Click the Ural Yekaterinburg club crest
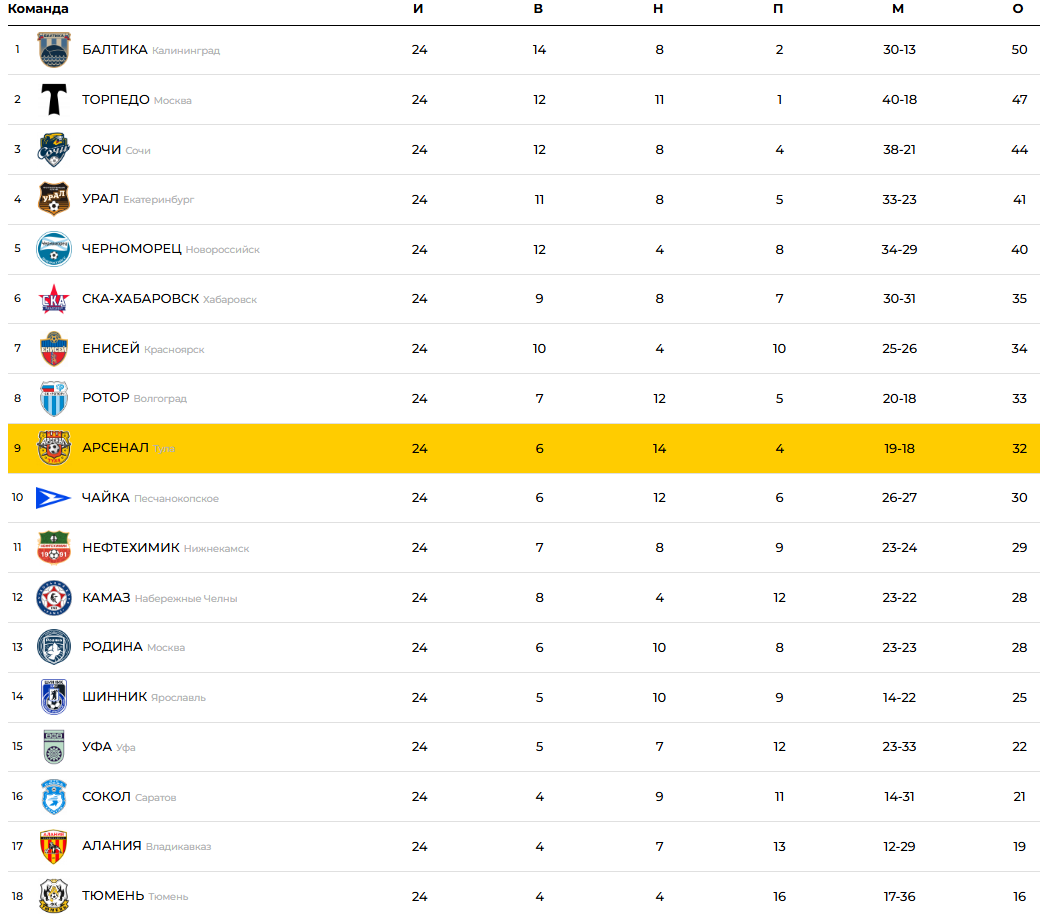The width and height of the screenshot is (1045, 919). point(54,199)
